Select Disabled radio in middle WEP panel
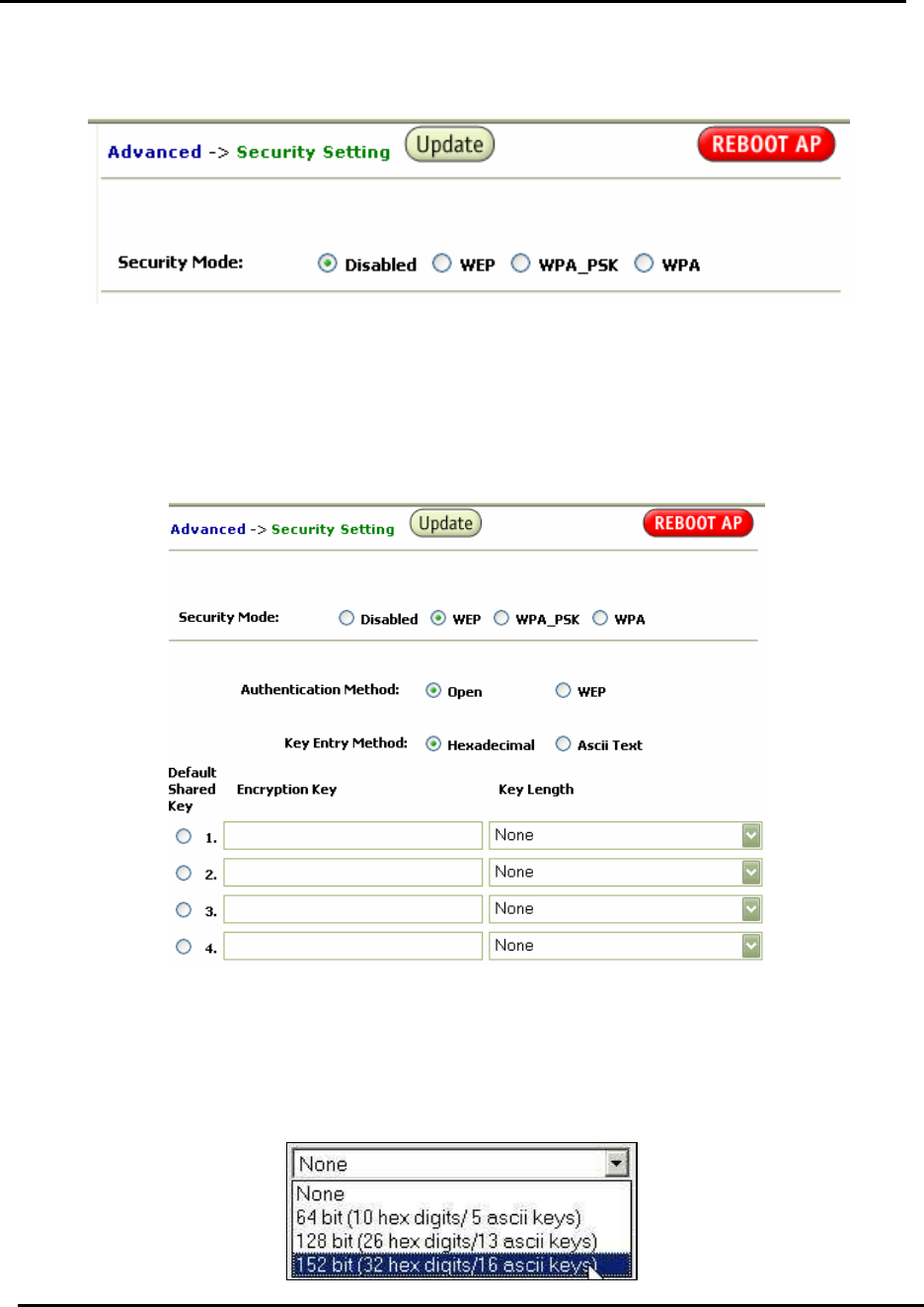Screen dimensions: 924x1307 (x=346, y=618)
